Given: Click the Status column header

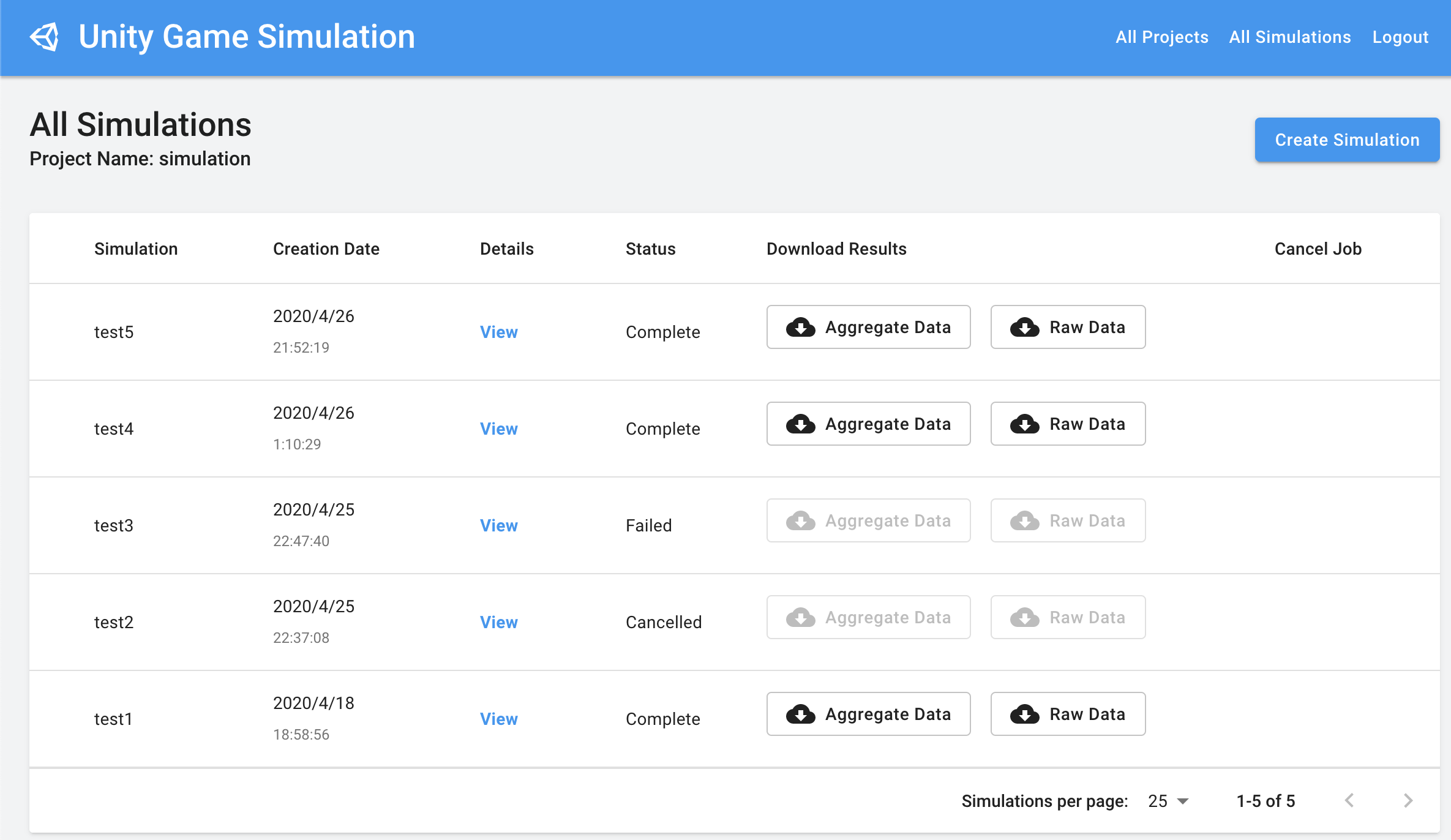Looking at the screenshot, I should pyautogui.click(x=650, y=249).
